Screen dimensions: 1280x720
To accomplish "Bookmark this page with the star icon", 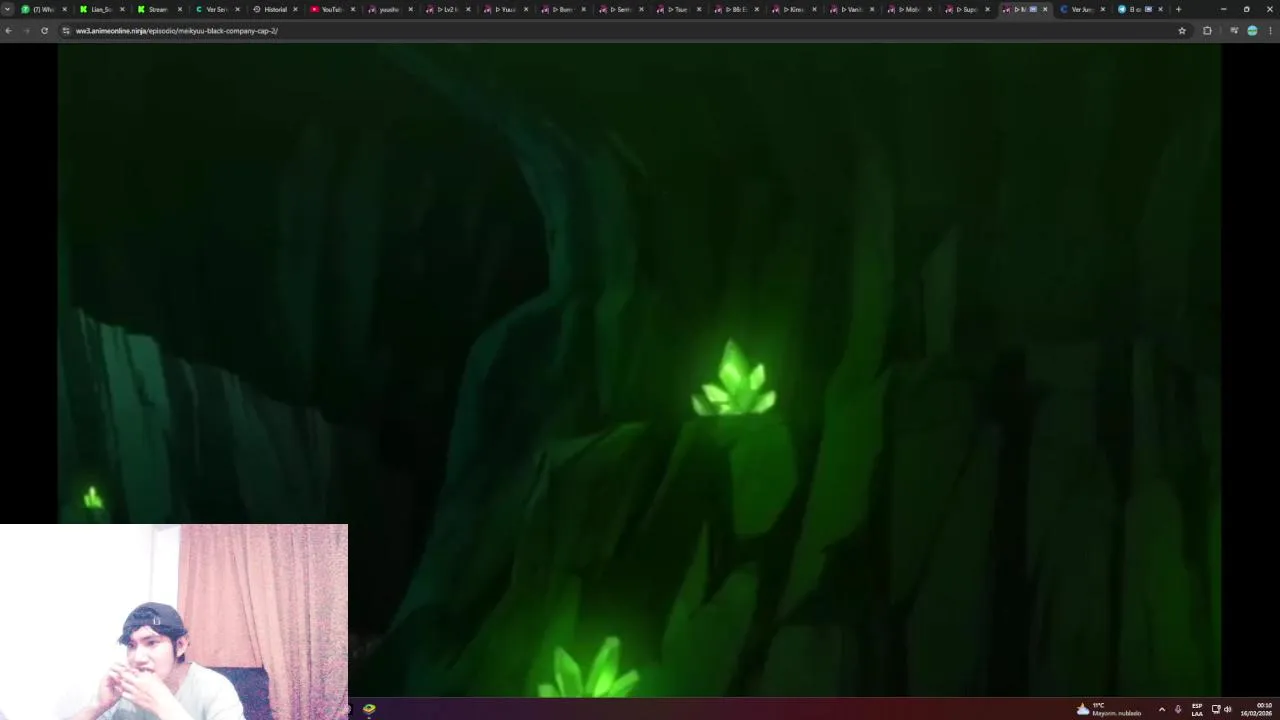I will pyautogui.click(x=1182, y=31).
